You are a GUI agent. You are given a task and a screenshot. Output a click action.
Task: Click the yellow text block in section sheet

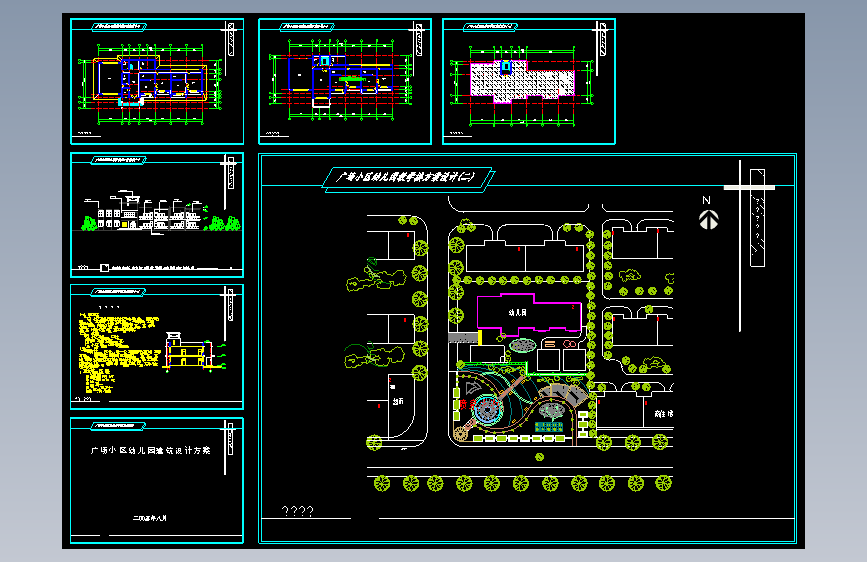pos(118,351)
